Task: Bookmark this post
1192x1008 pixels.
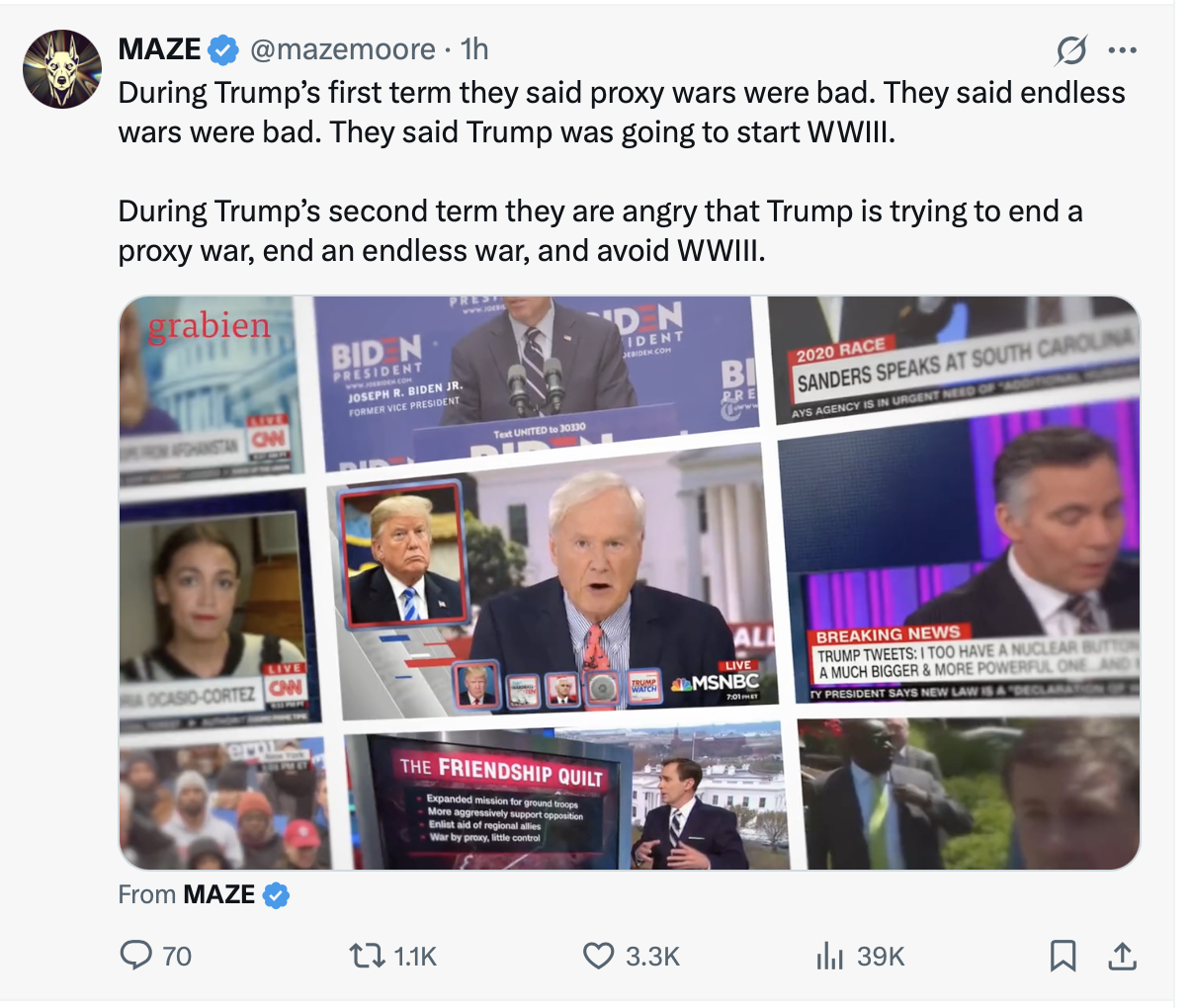Action: pos(1063,956)
